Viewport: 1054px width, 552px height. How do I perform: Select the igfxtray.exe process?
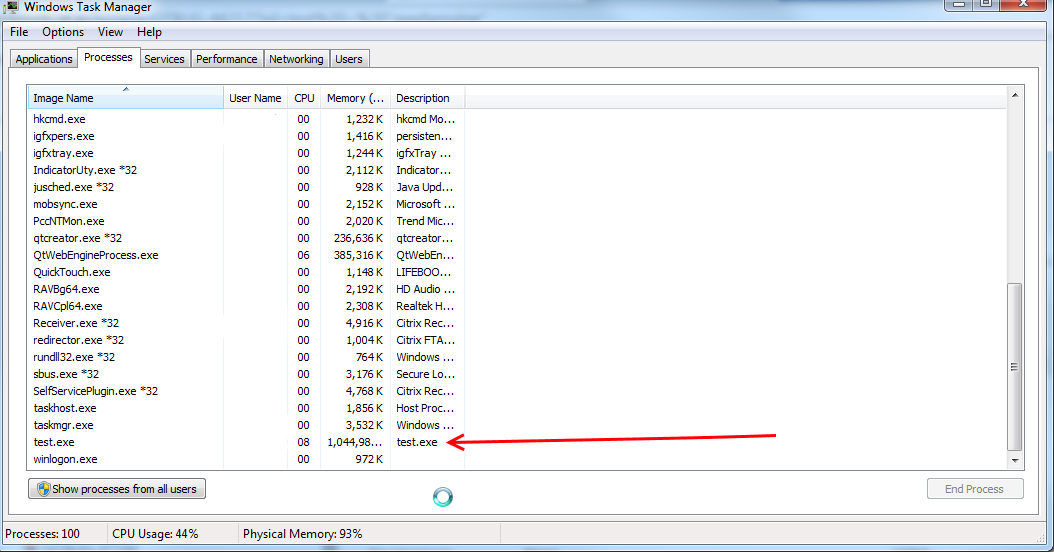[63, 153]
